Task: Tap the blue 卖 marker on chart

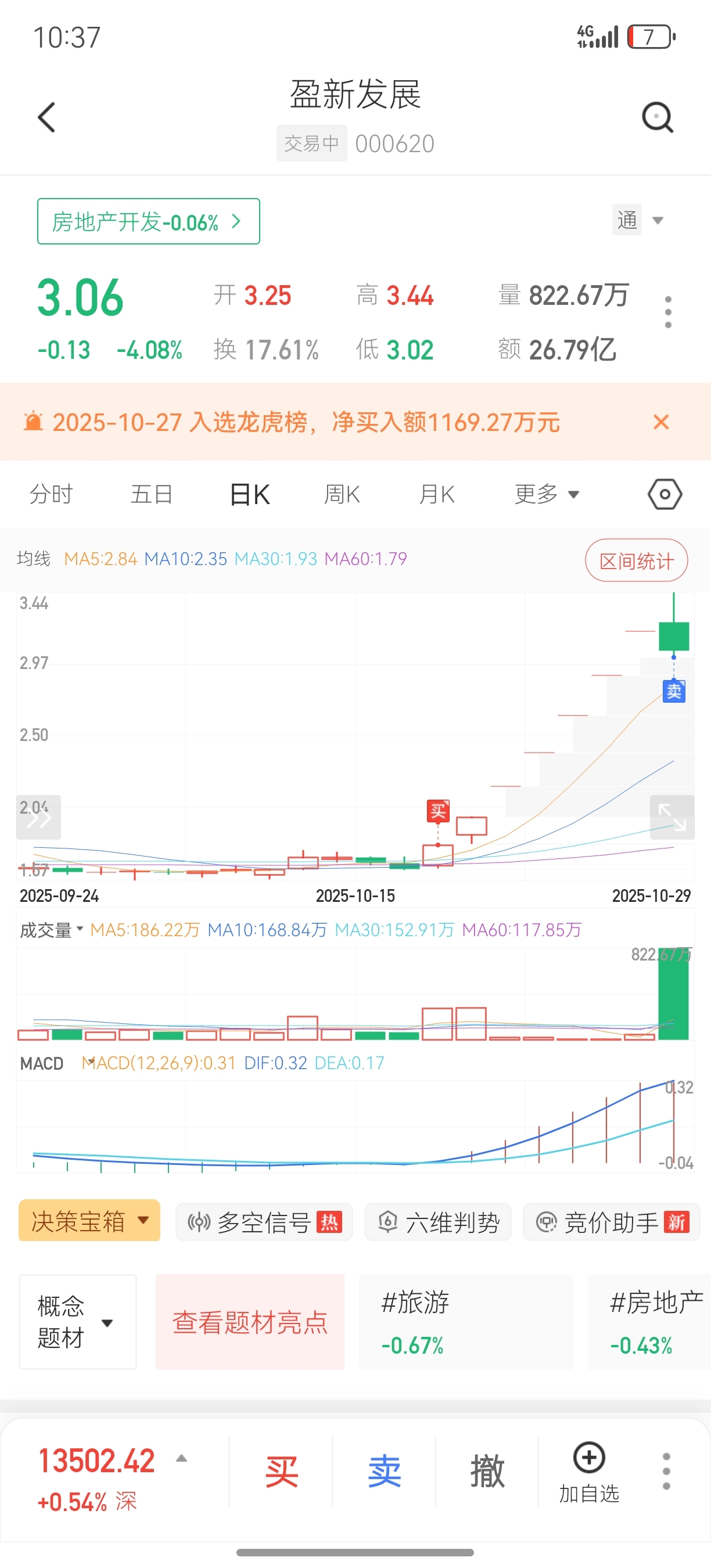Action: point(674,691)
